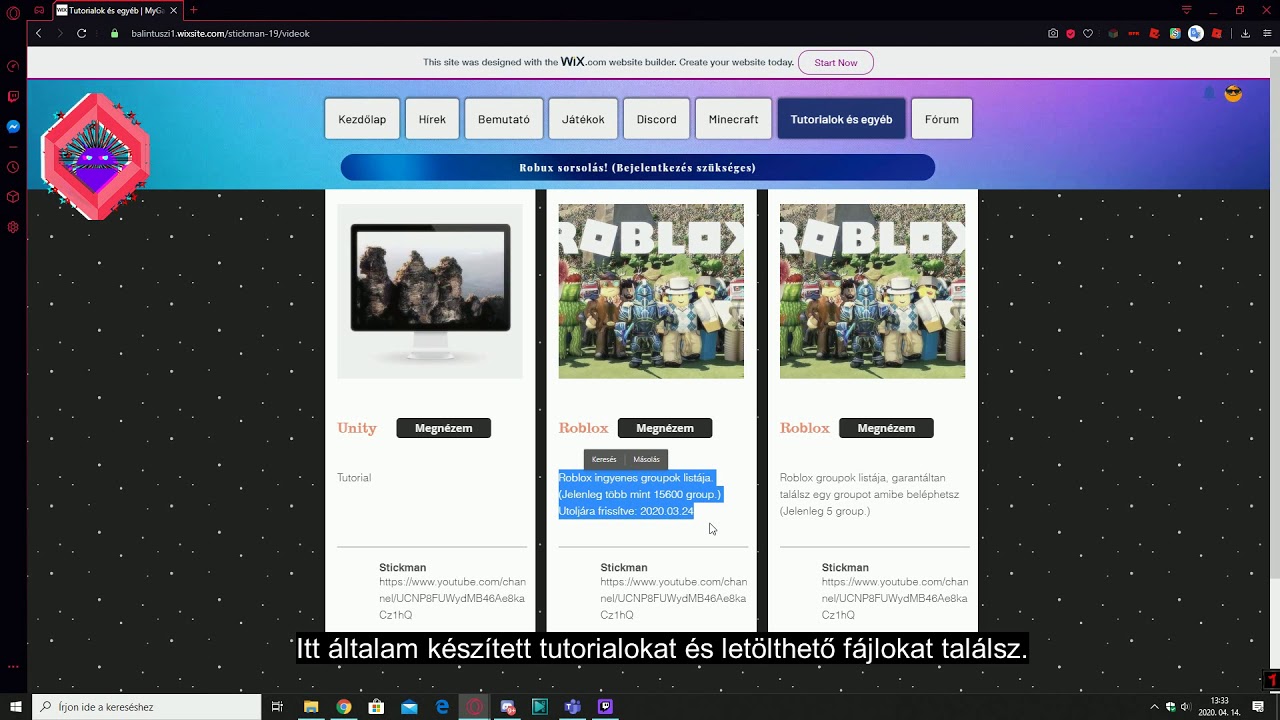The width and height of the screenshot is (1280, 720).
Task: Open Stickman YouTube link in right card
Action: coord(895,598)
